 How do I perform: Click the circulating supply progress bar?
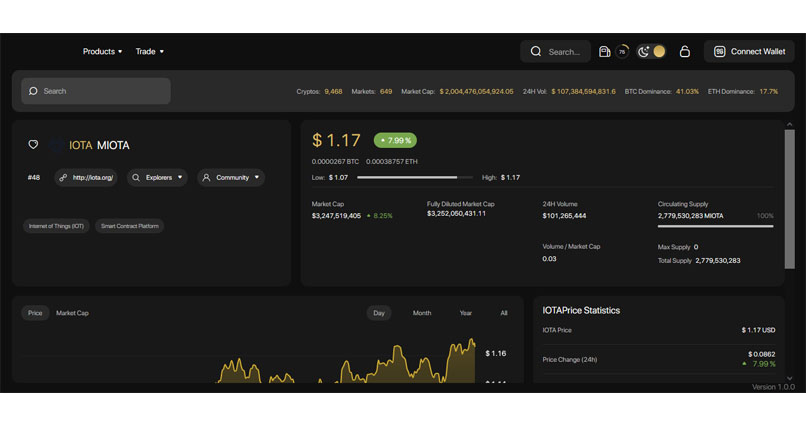tap(715, 226)
